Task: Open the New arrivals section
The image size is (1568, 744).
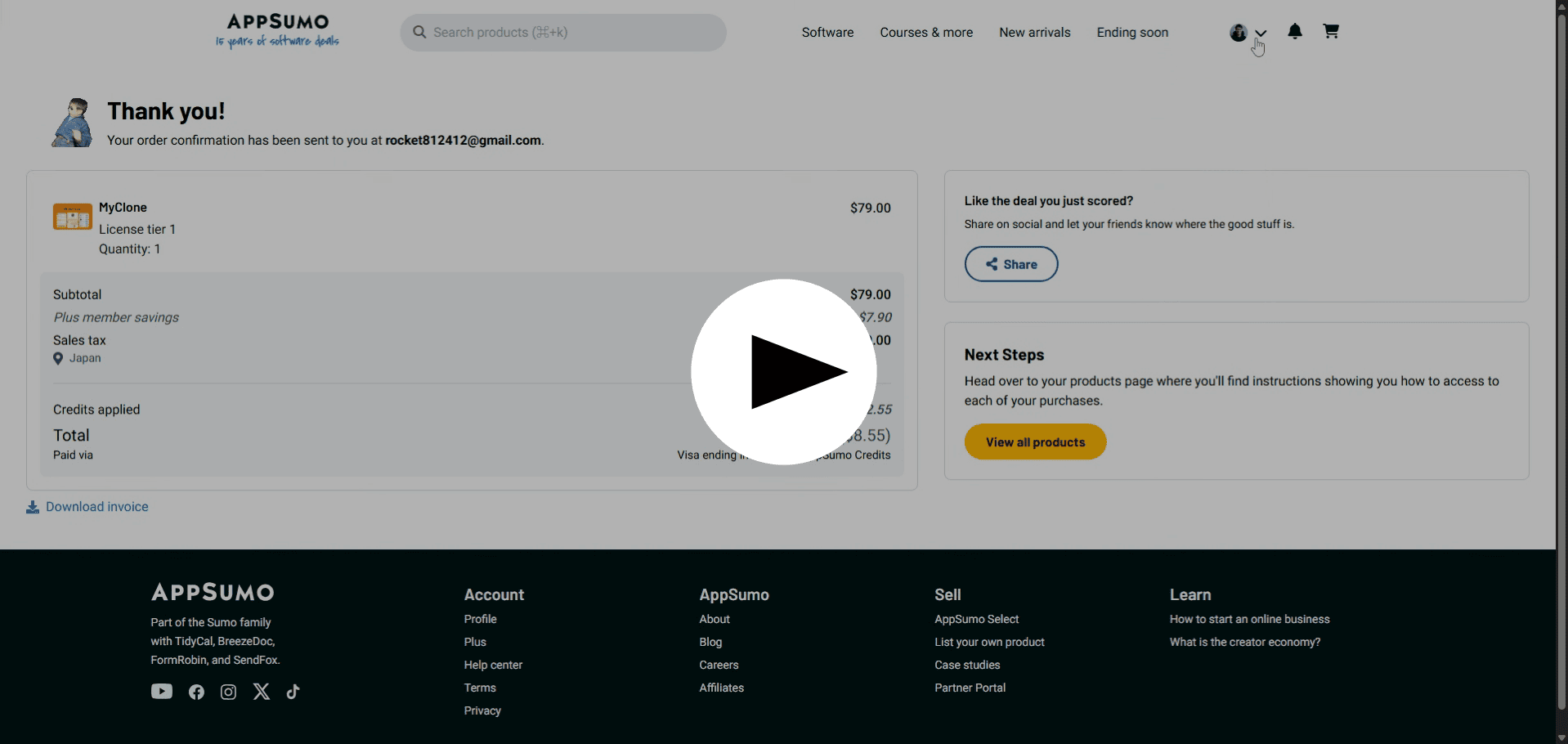Action: (1034, 33)
